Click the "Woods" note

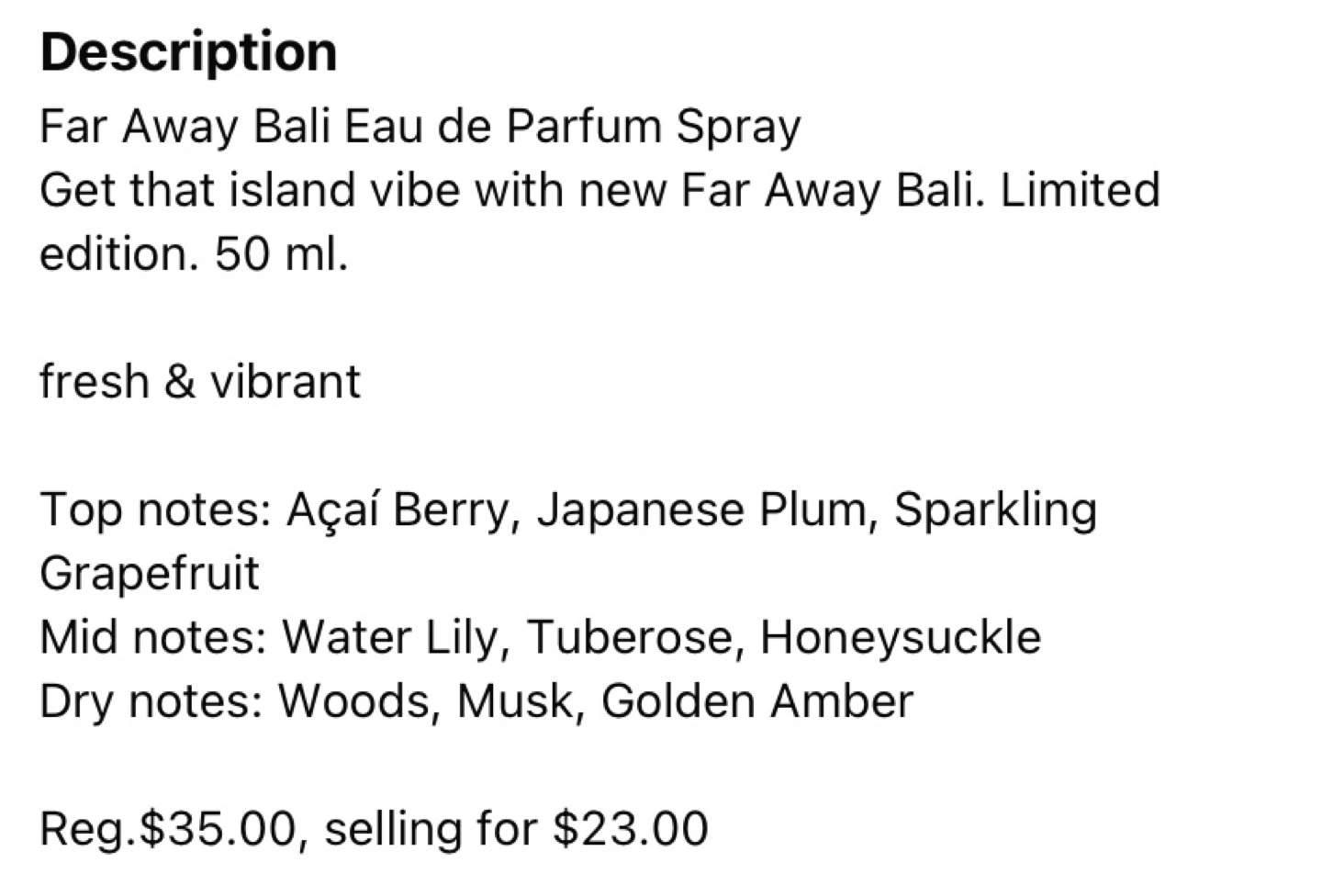(353, 702)
